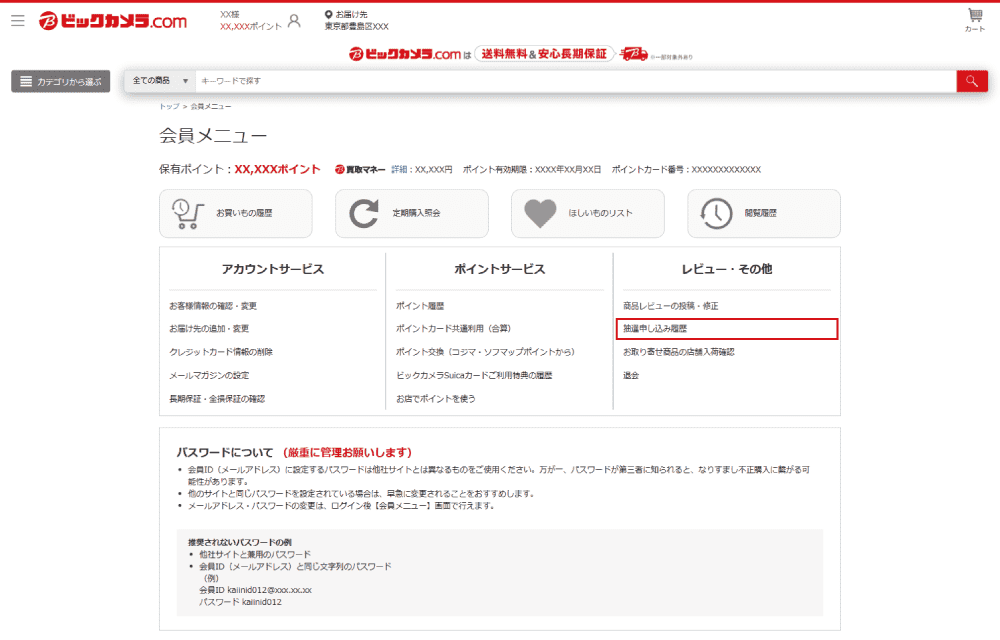Click the keyword search input field
1000x640 pixels.
click(575, 81)
